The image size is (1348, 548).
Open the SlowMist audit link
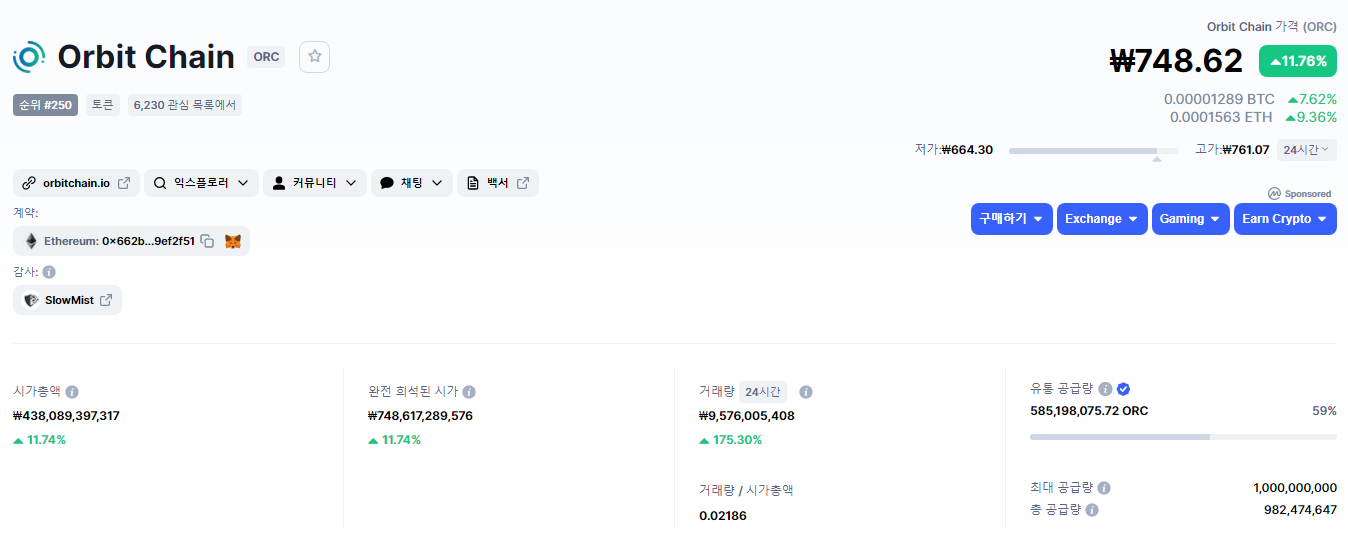coord(68,300)
